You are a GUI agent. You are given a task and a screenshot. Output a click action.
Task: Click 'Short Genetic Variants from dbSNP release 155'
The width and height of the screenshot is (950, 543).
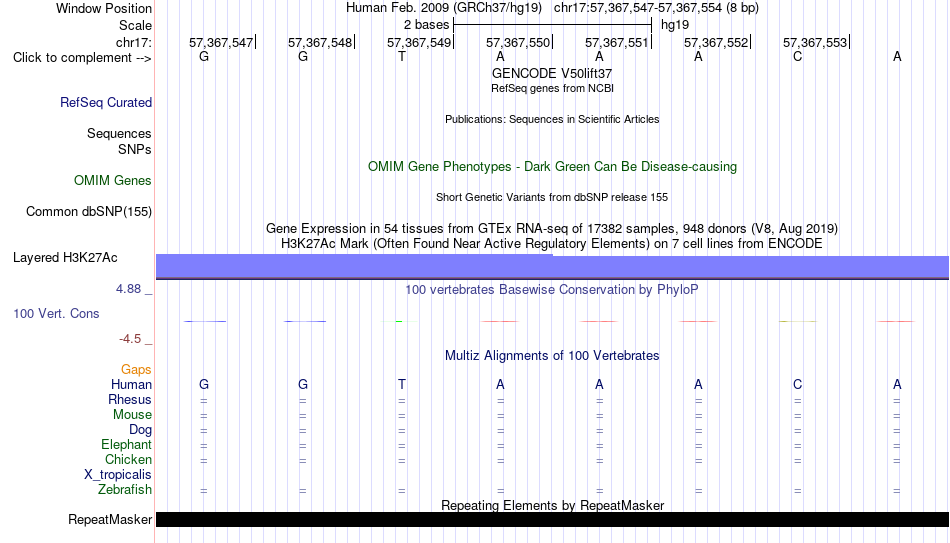coord(552,198)
